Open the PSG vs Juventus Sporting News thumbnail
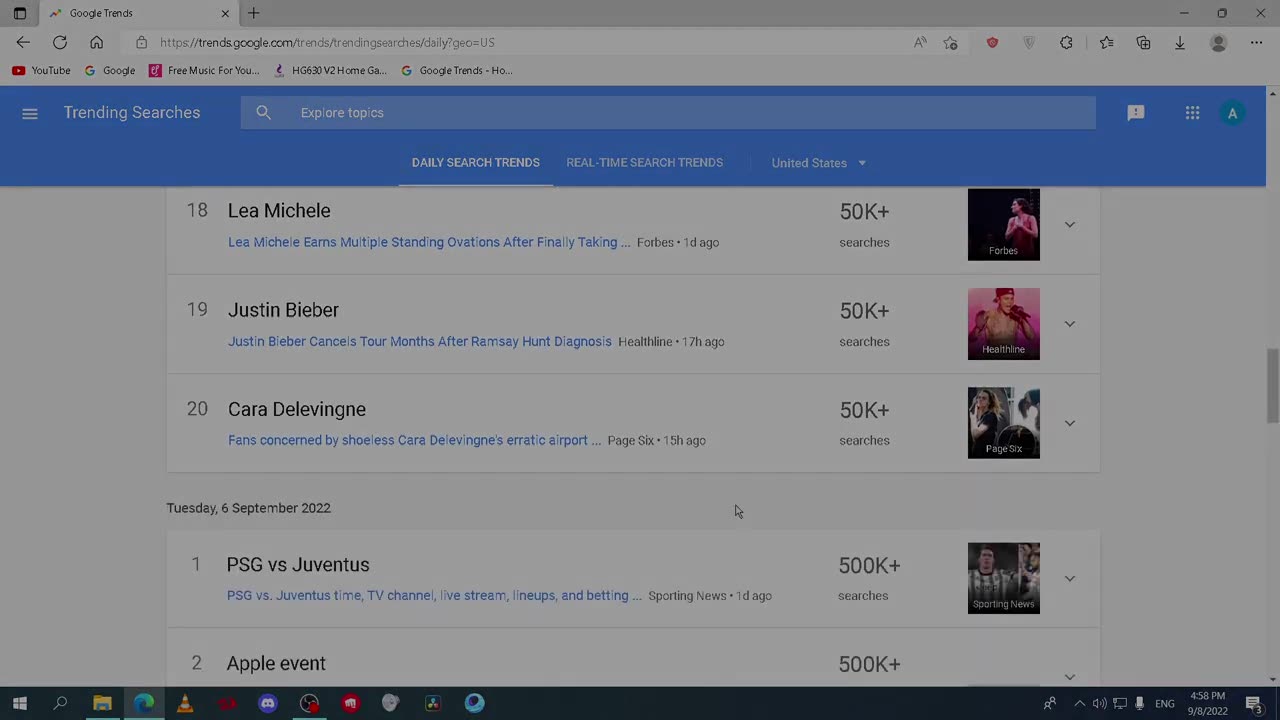1280x720 pixels. point(1004,578)
